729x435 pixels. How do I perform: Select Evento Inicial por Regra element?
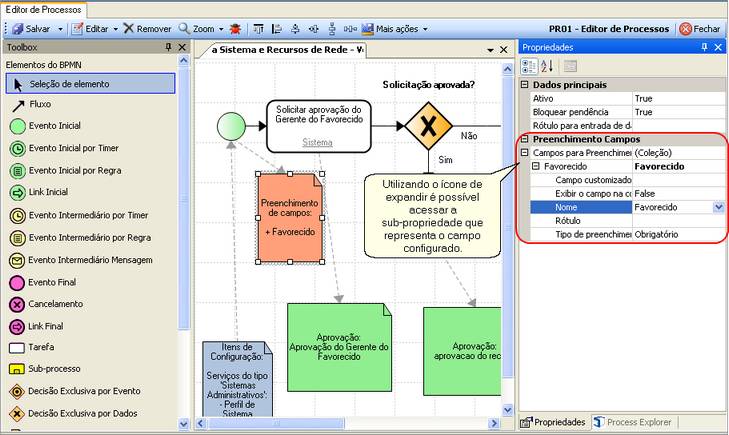(66, 171)
